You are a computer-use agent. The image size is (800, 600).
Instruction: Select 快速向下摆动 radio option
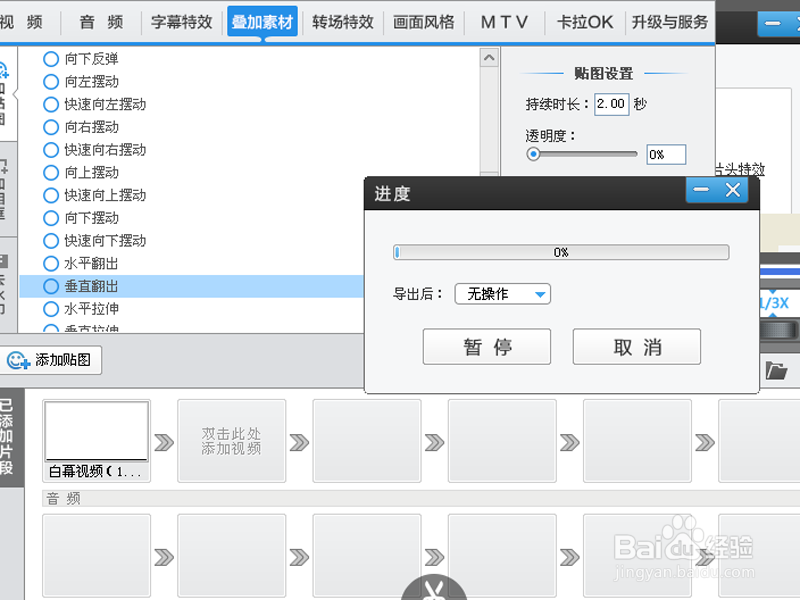(51, 241)
